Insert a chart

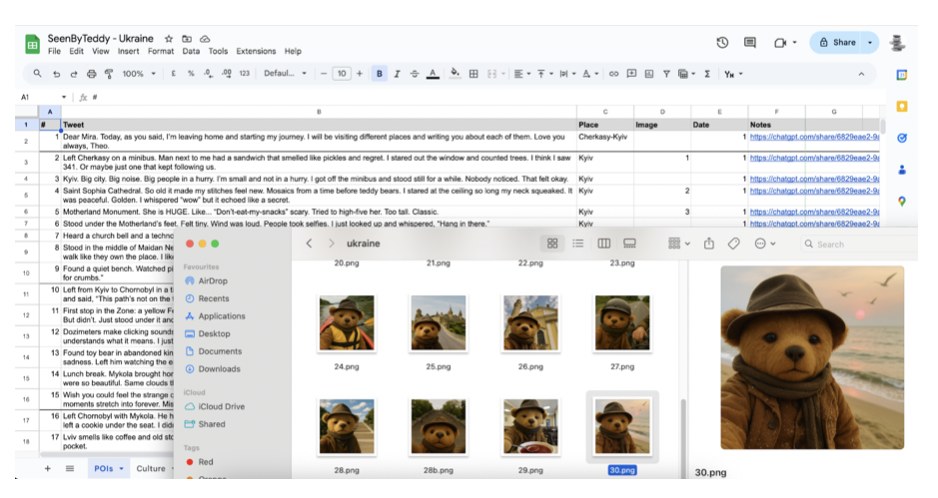pos(648,74)
